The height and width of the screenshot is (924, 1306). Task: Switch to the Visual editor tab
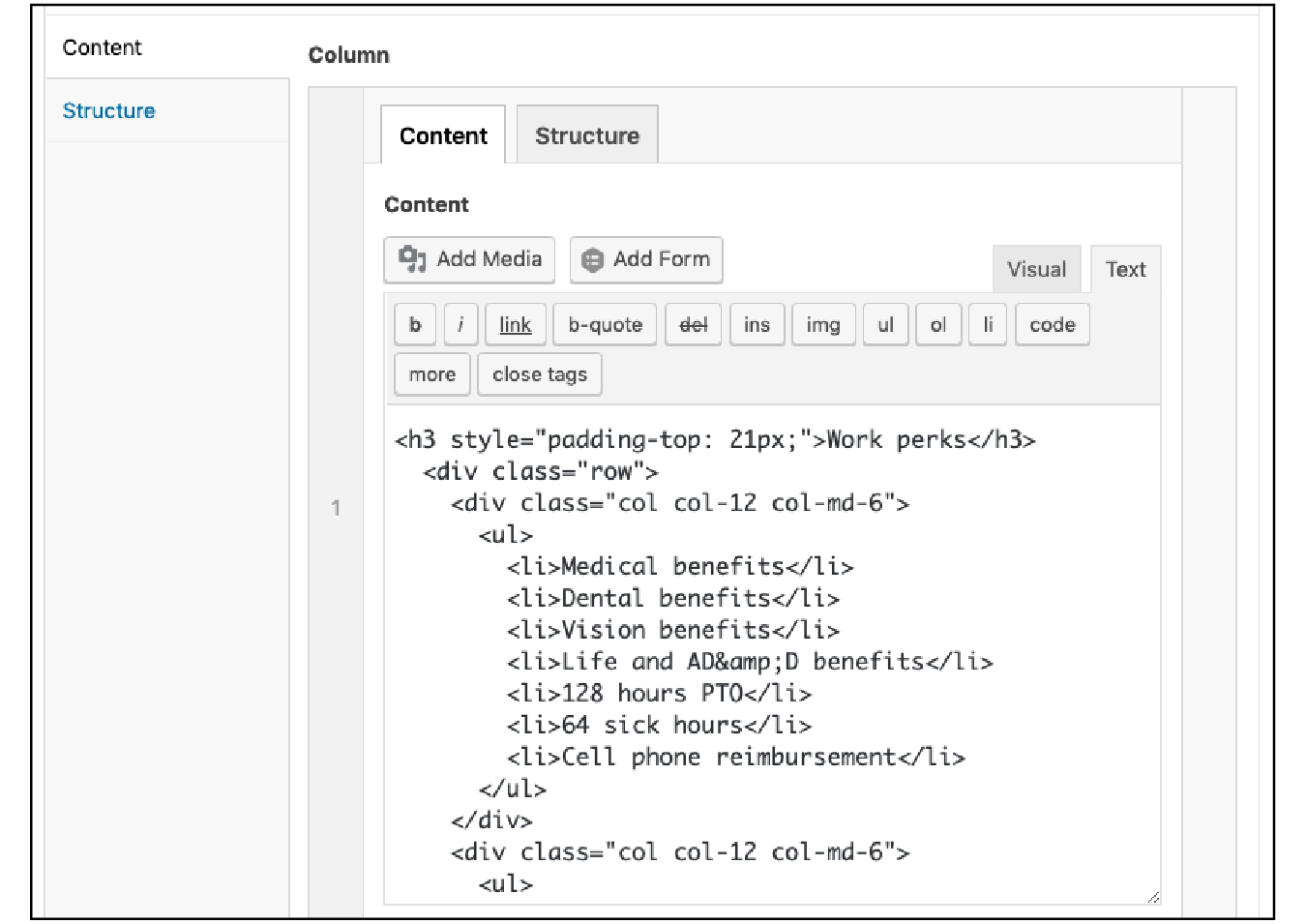click(1036, 270)
